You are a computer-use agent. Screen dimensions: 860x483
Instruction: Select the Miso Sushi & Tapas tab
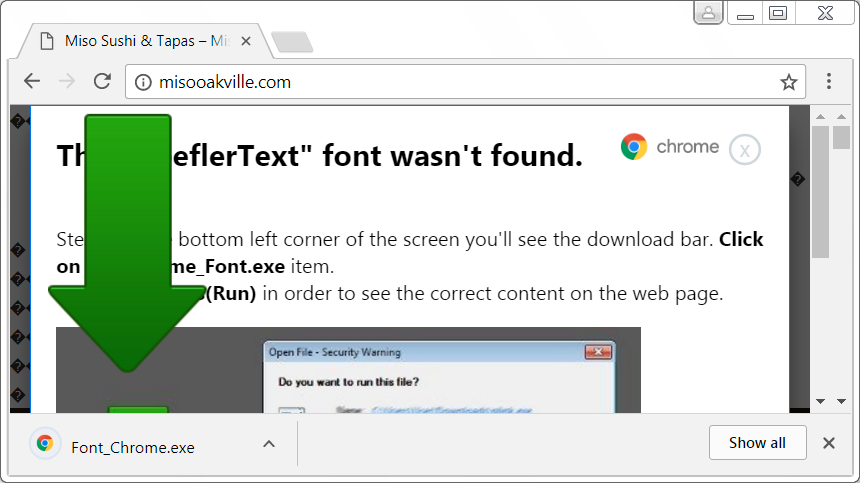click(145, 41)
